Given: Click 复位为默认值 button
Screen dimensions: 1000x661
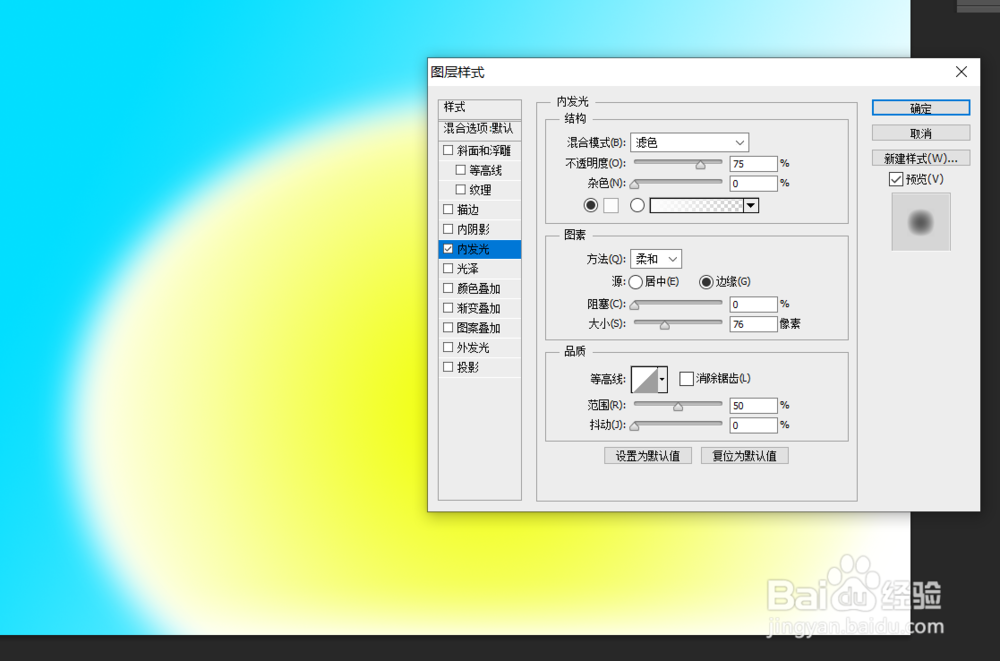Looking at the screenshot, I should tap(745, 456).
